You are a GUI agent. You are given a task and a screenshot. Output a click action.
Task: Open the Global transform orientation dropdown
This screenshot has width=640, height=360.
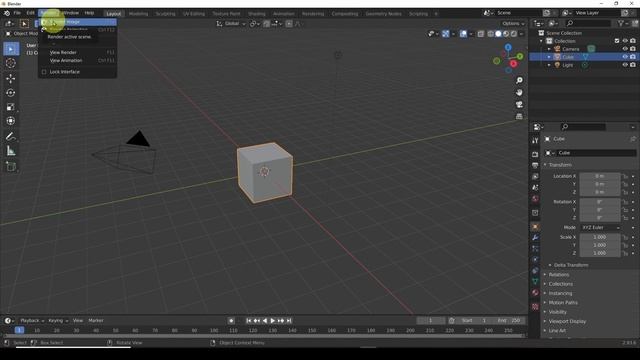tap(231, 24)
